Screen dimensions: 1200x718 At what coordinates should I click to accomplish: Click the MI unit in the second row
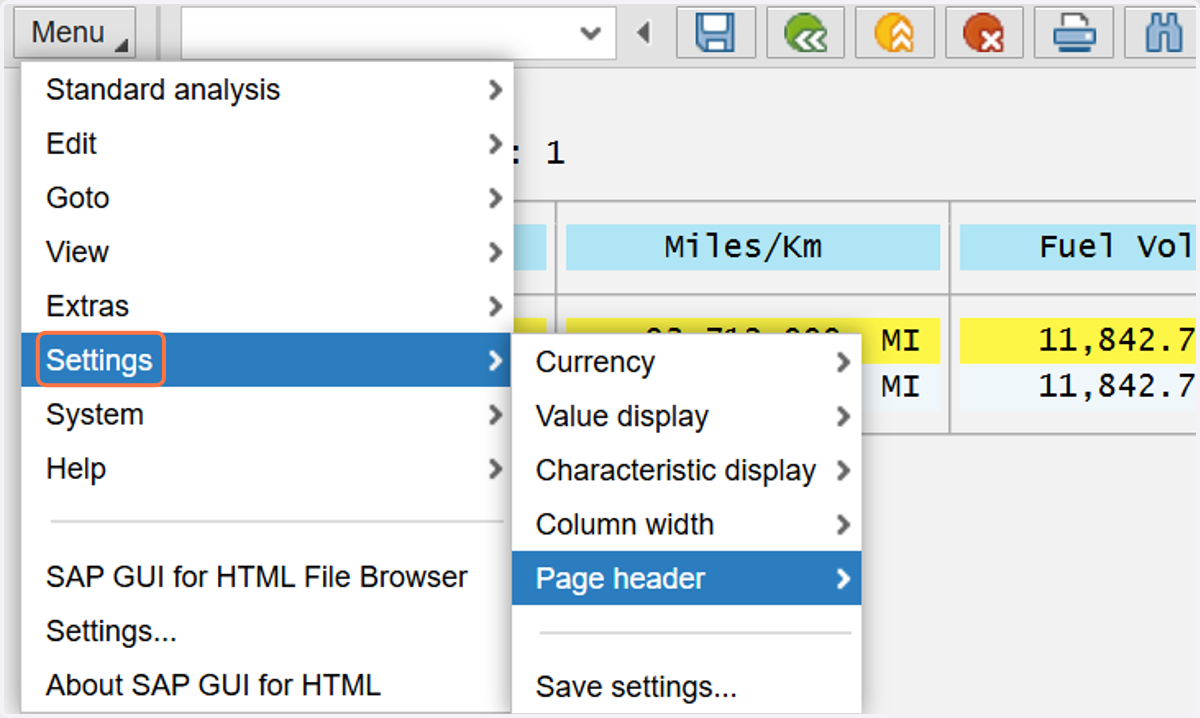(900, 386)
